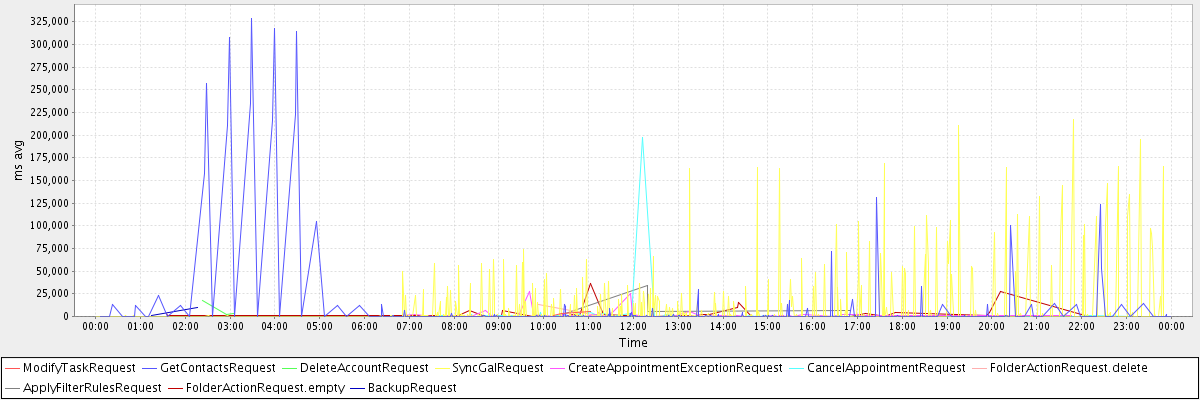Select the SyncGalRequest yellow legend marker

click(438, 368)
